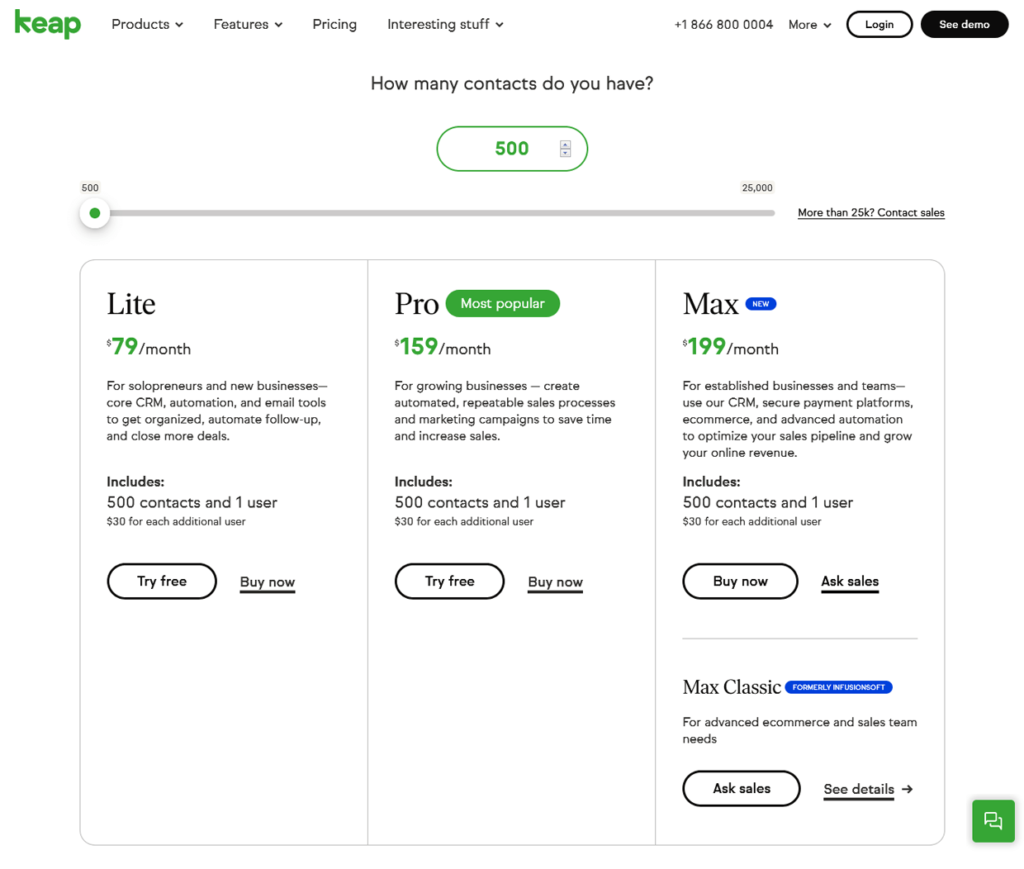Viewport: 1024px width, 869px height.
Task: Click the See demo button
Action: click(x=964, y=24)
